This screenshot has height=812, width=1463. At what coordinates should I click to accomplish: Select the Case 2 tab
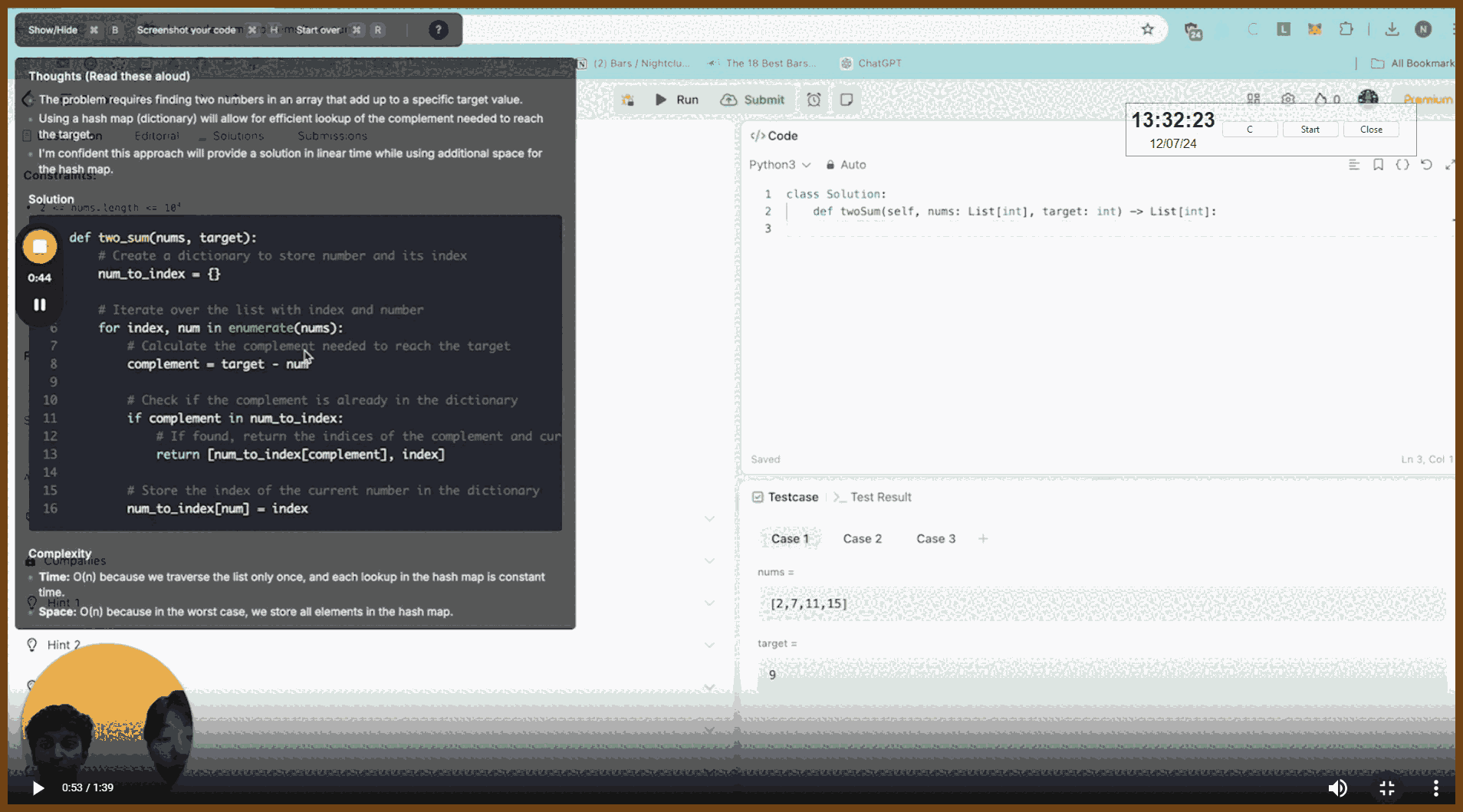[862, 539]
